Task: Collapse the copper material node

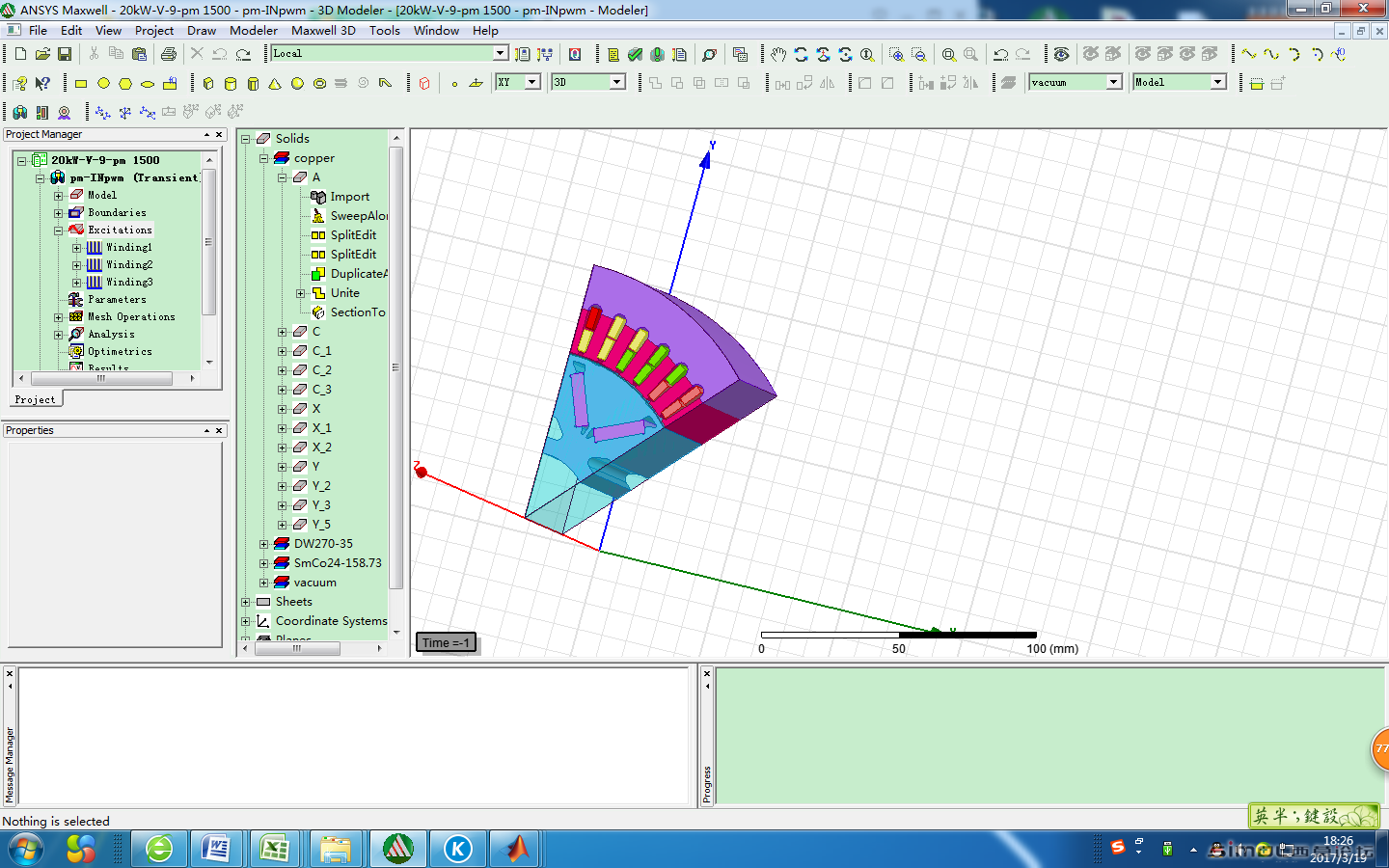Action: pos(263,158)
